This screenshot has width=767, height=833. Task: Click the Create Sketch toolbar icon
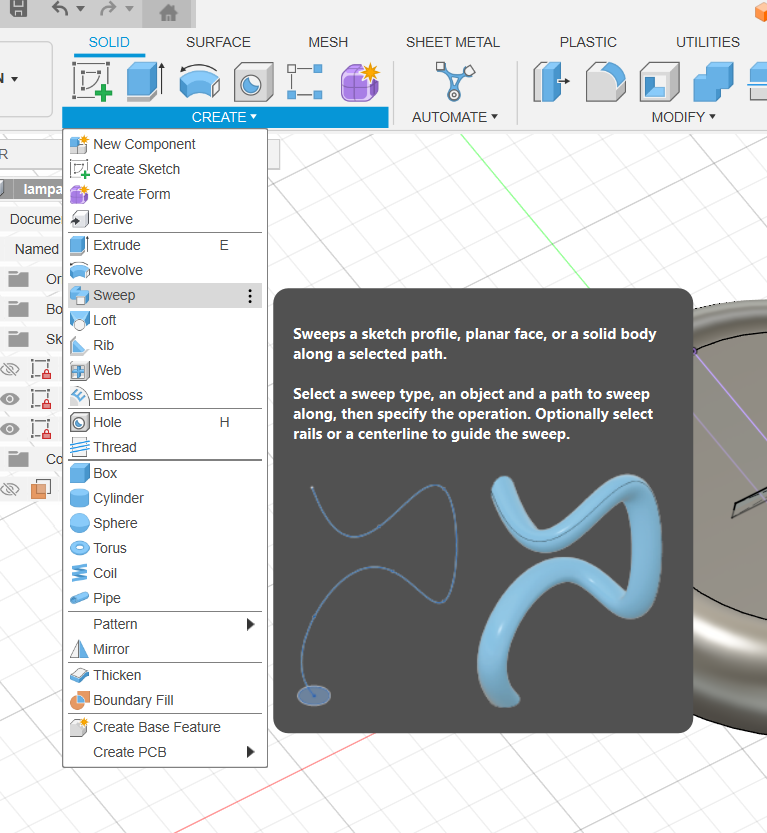click(x=92, y=82)
